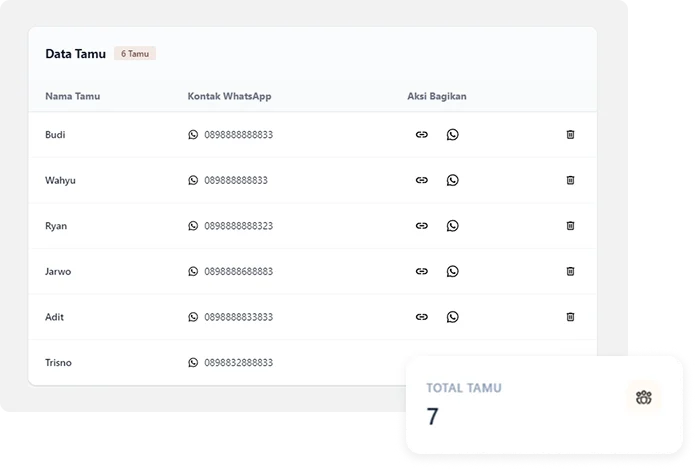Remove Adit using the trash icon
This screenshot has height=469, width=695.
[570, 317]
